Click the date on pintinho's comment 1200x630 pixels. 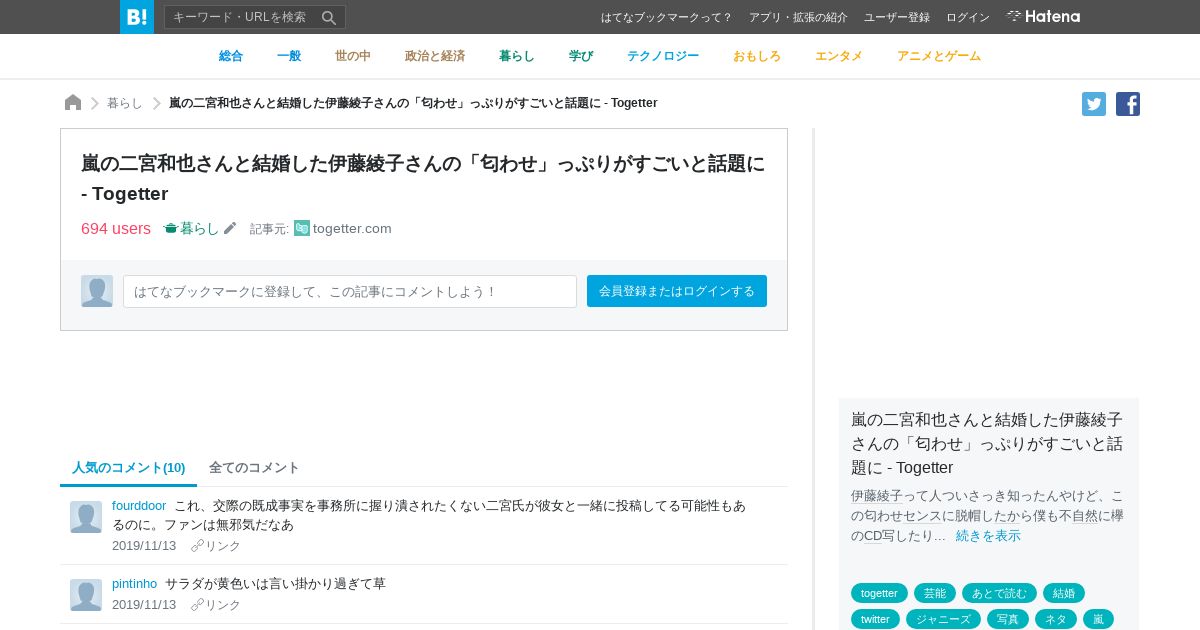tap(144, 605)
